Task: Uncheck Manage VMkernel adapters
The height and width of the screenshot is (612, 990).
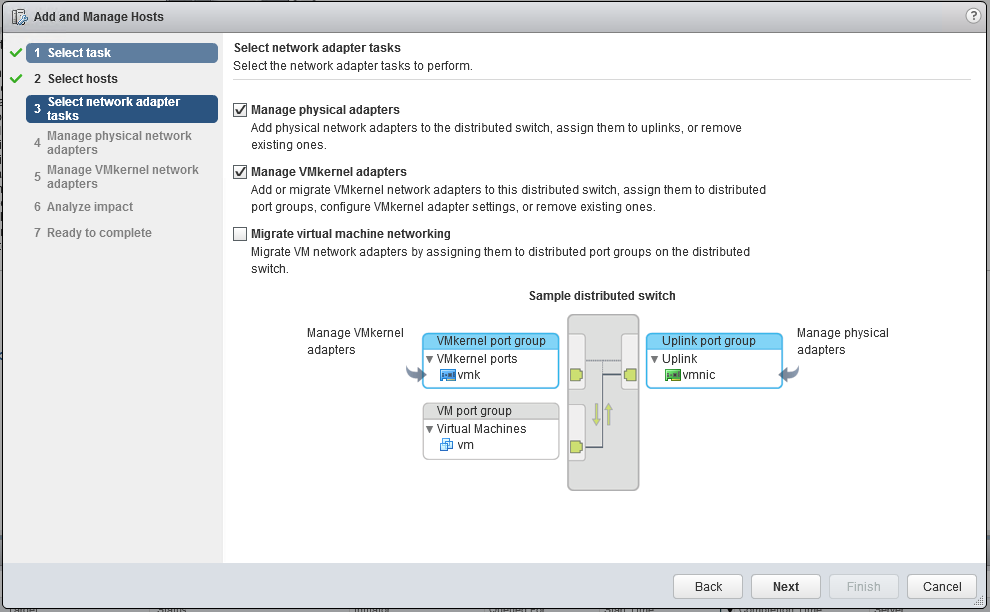Action: click(x=240, y=172)
